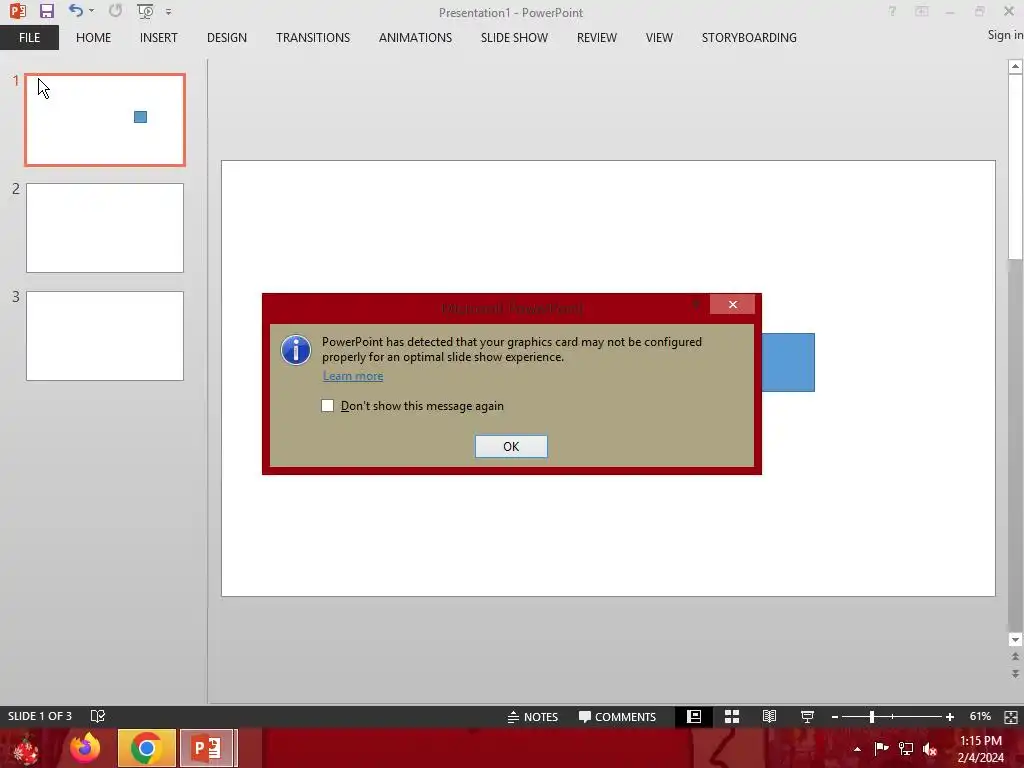The height and width of the screenshot is (768, 1024).
Task: Show hidden system tray icons arrow
Action: pyautogui.click(x=857, y=749)
